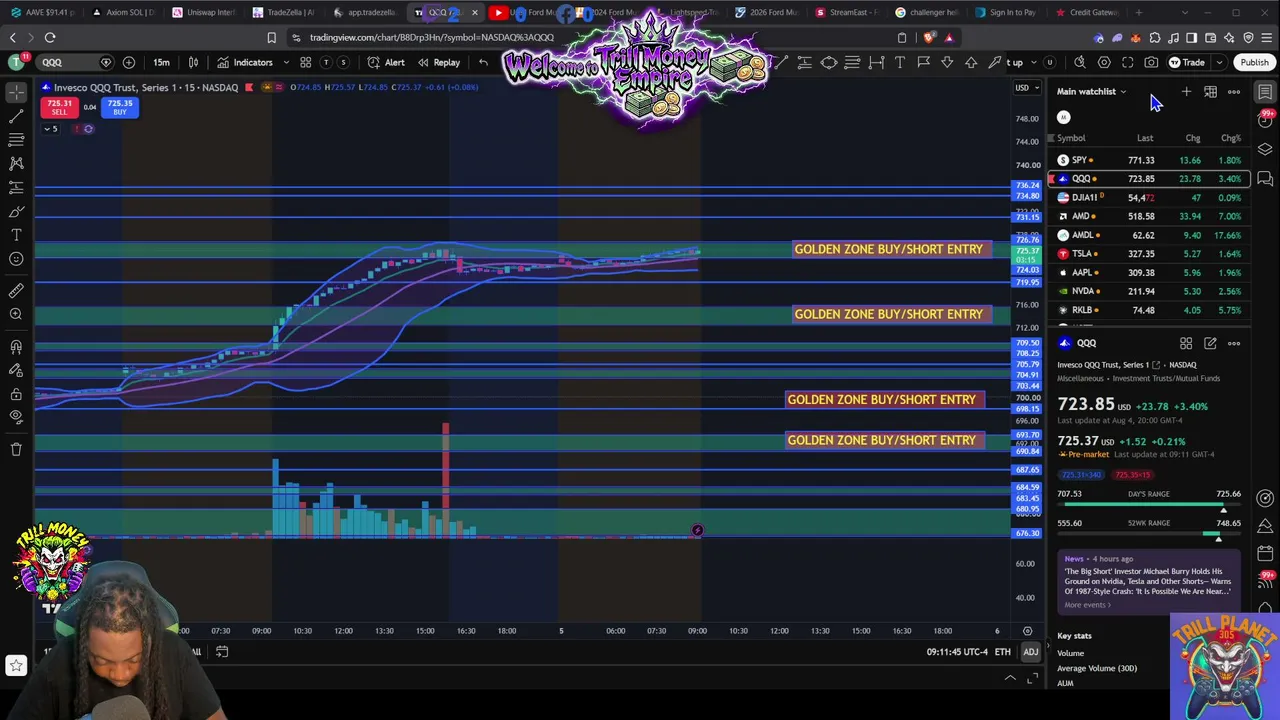The image size is (1280, 720).
Task: Toggle the watchlist side panel icon
Action: point(1265,92)
